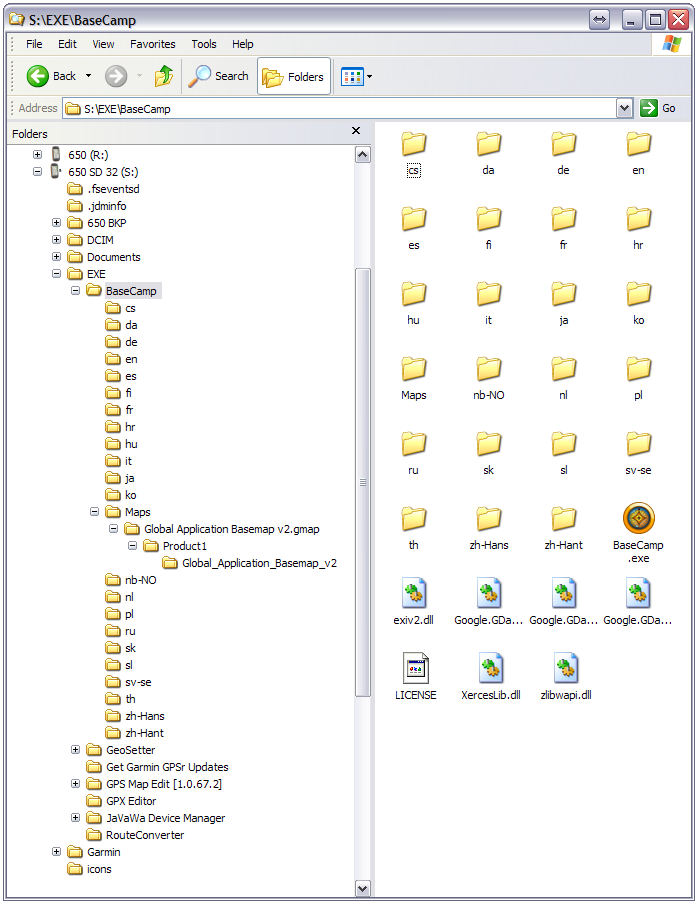Open the Maps folder in file pane

414,369
